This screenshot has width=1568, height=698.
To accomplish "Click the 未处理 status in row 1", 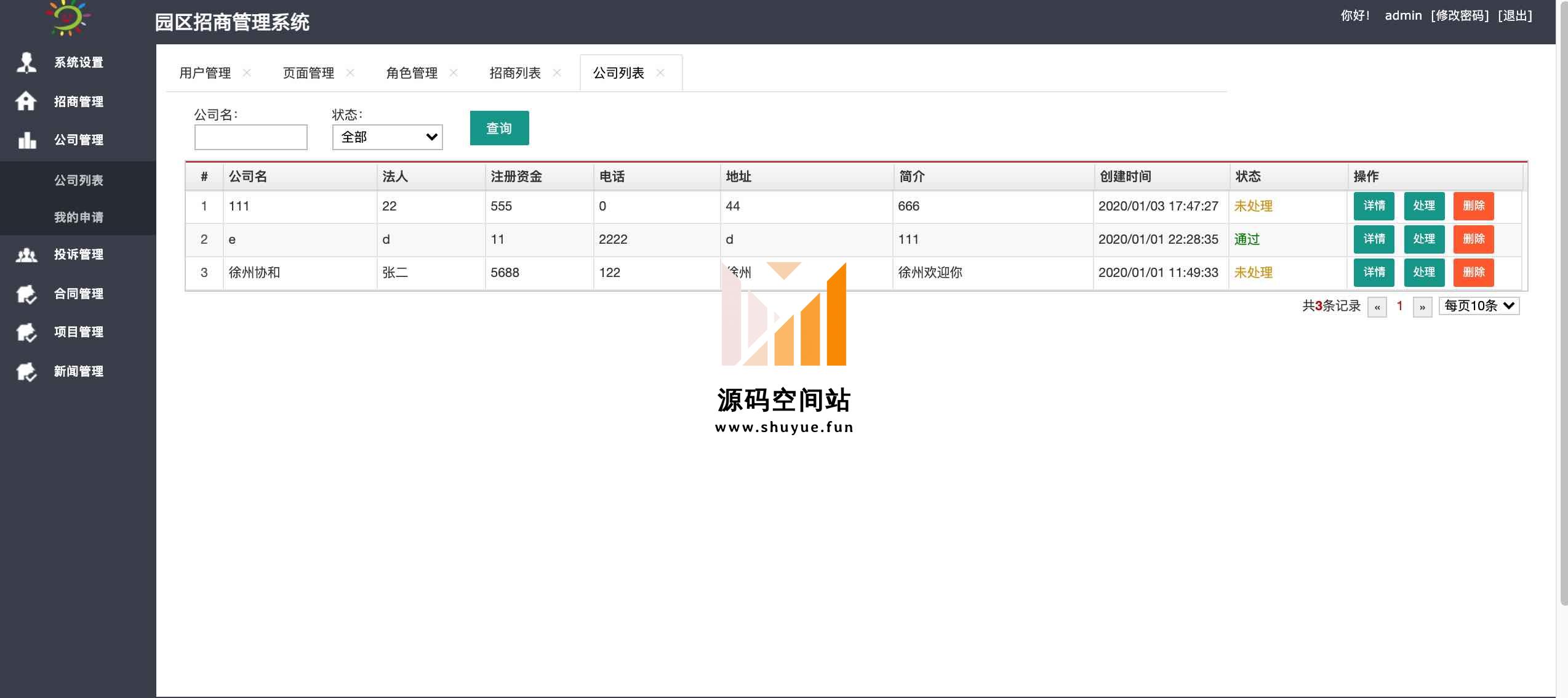I will 1254,206.
